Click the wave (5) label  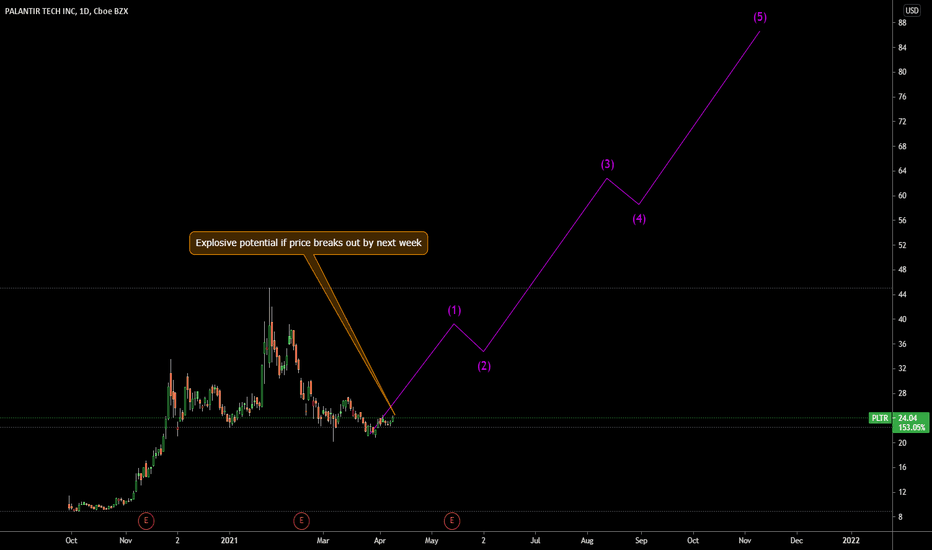click(x=760, y=17)
